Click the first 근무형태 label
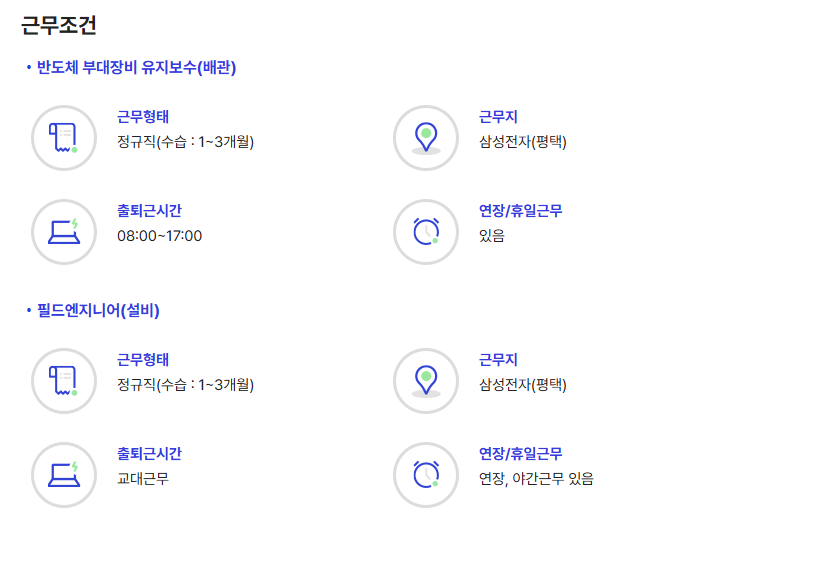Screen dimensions: 823x564 pos(143,116)
